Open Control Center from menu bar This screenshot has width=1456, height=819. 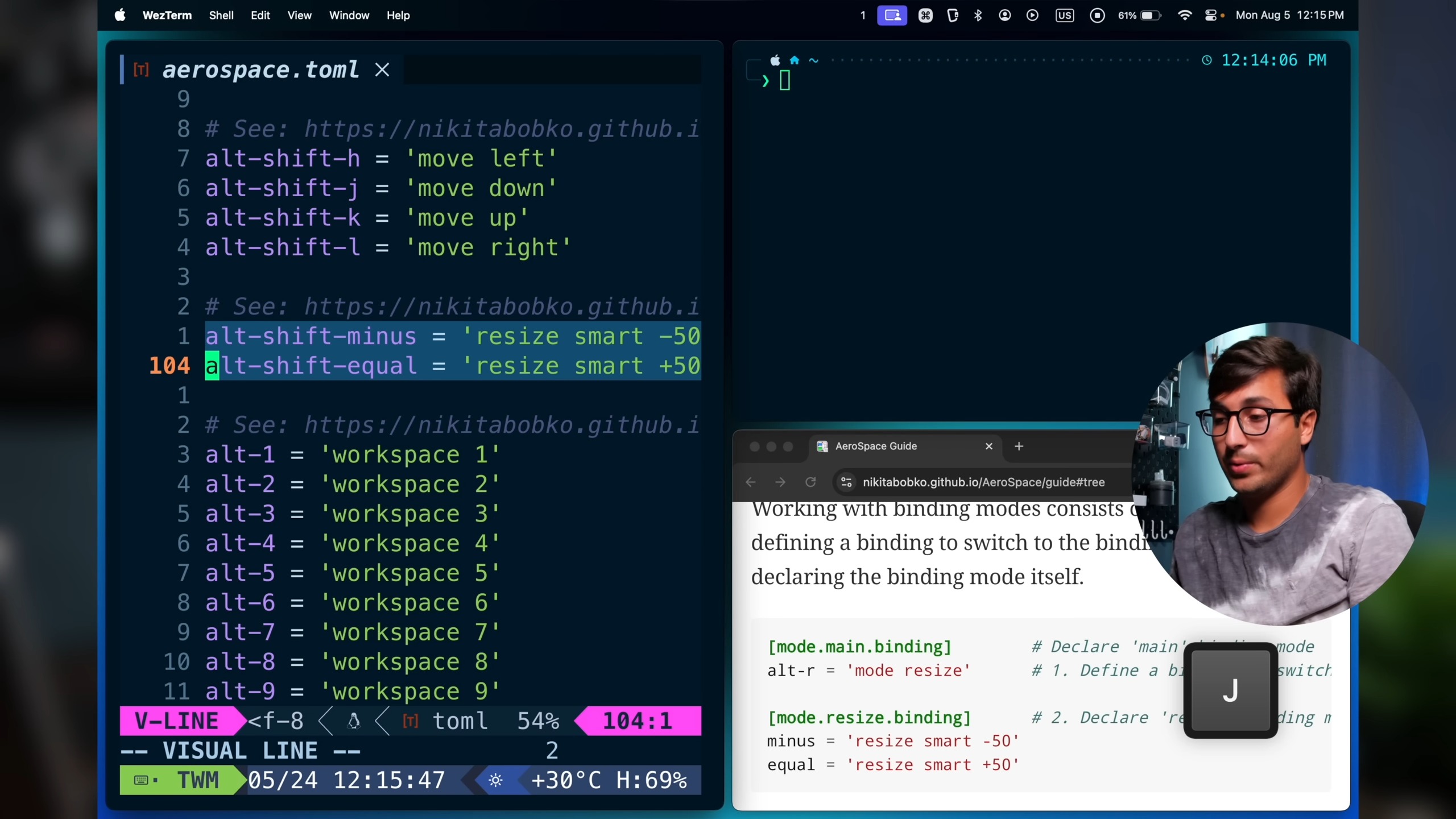click(x=1211, y=15)
